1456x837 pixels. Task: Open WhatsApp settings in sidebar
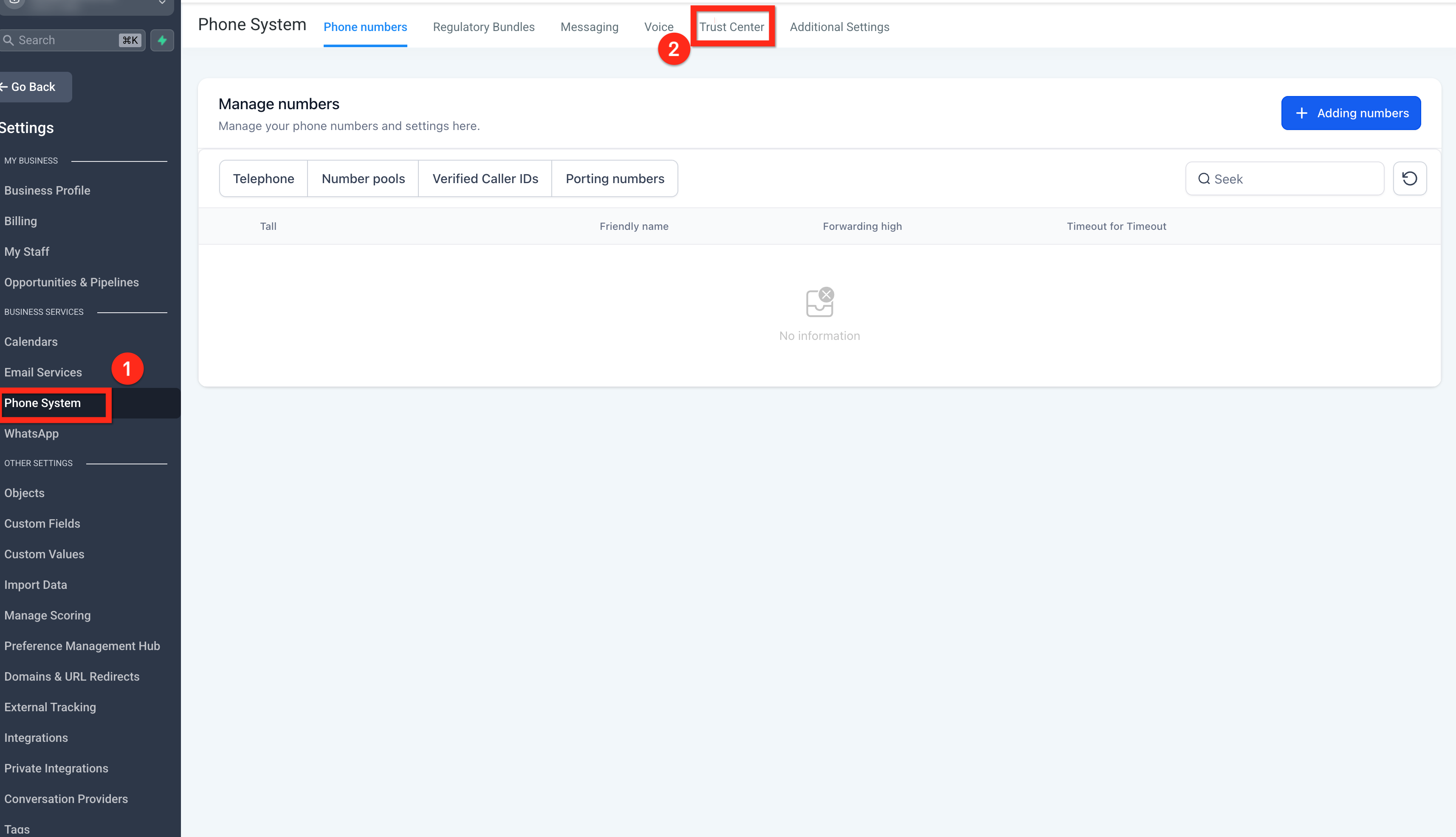(31, 433)
